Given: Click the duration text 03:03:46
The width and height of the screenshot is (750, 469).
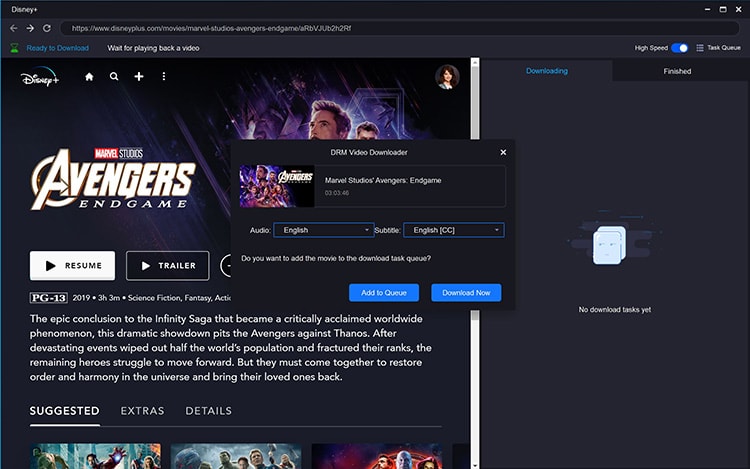Looking at the screenshot, I should [337, 193].
